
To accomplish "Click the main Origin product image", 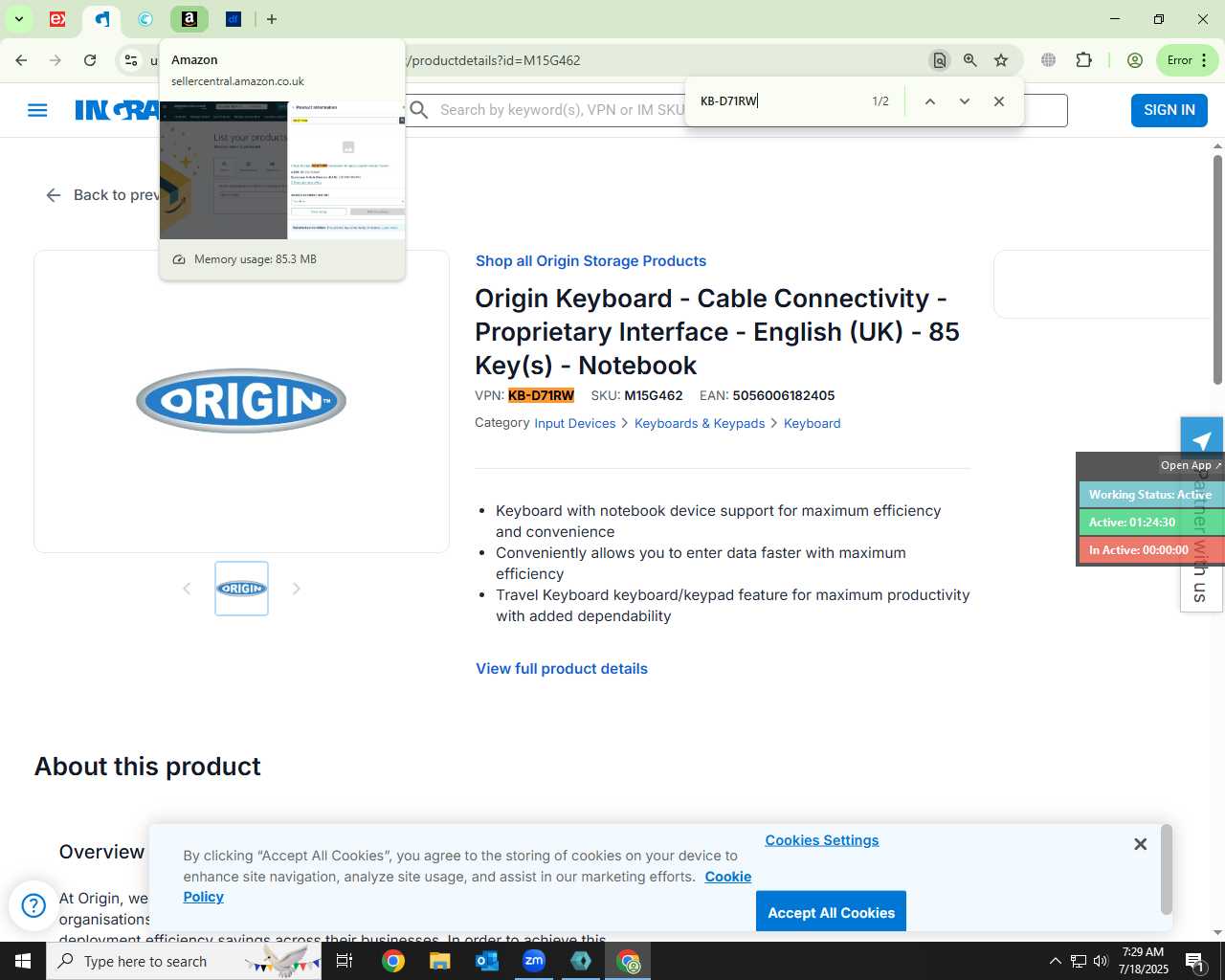I will [241, 401].
